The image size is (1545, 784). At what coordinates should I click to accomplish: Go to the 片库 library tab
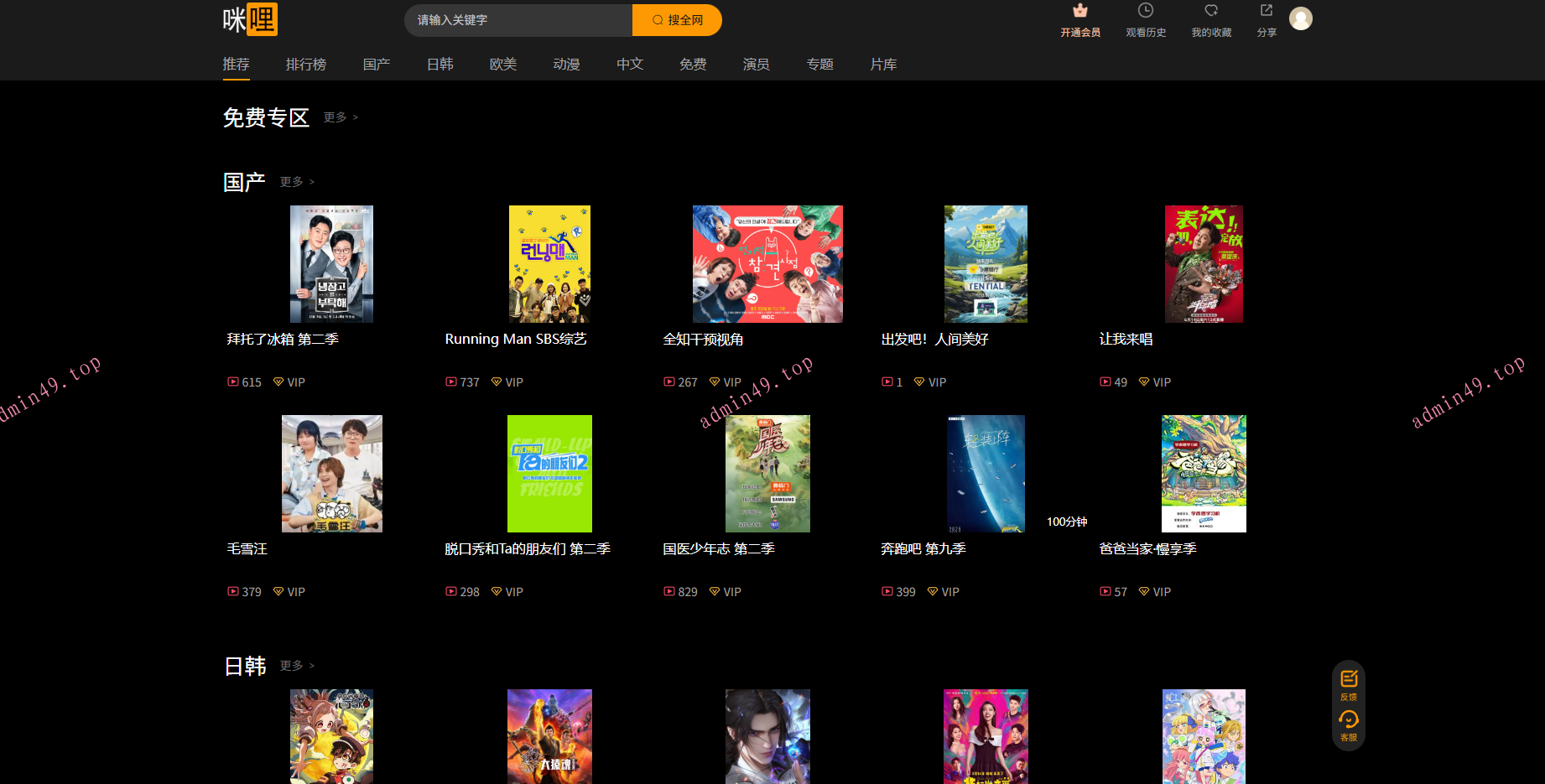click(x=882, y=65)
